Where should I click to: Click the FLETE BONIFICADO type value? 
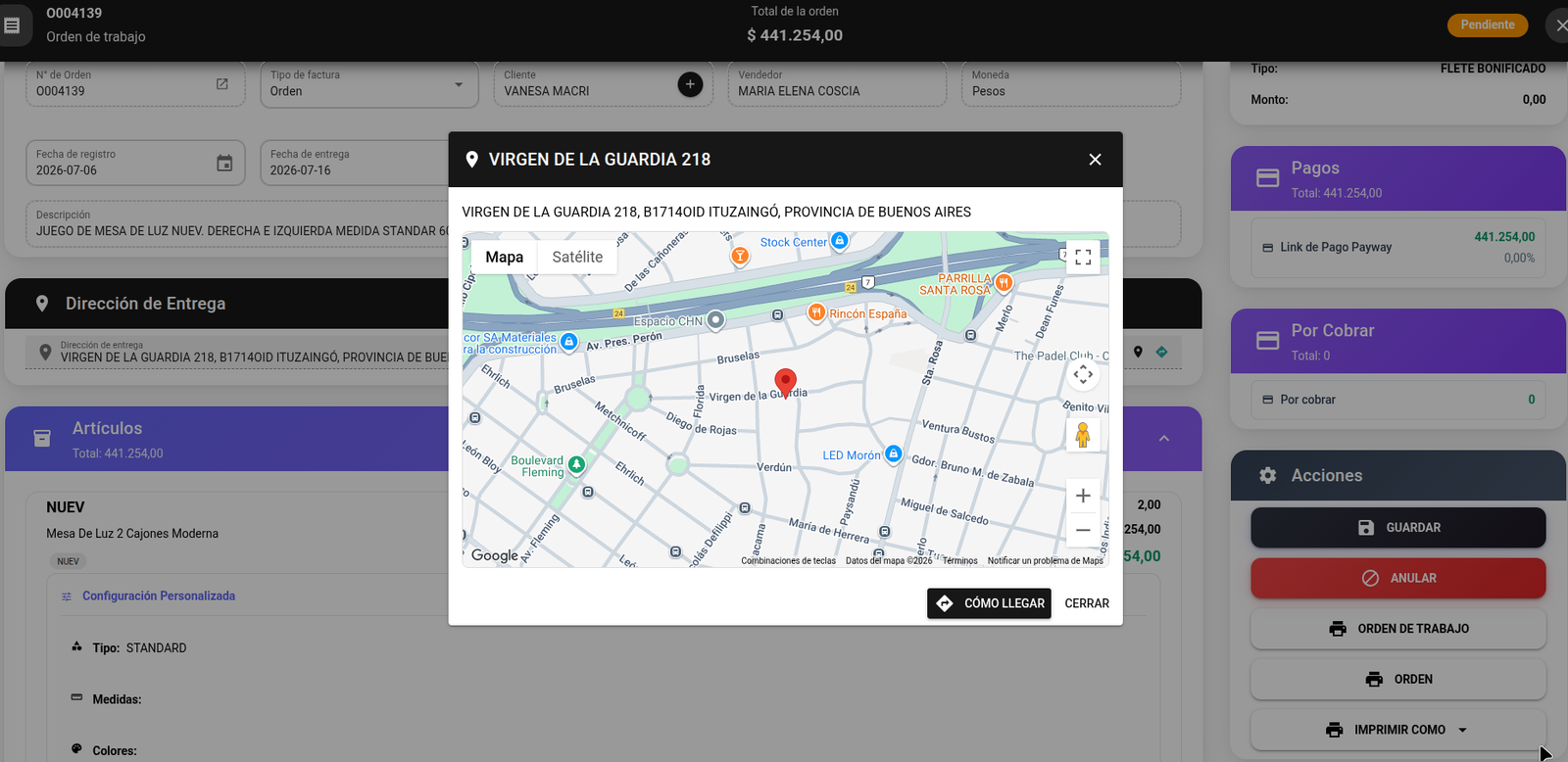click(1493, 69)
